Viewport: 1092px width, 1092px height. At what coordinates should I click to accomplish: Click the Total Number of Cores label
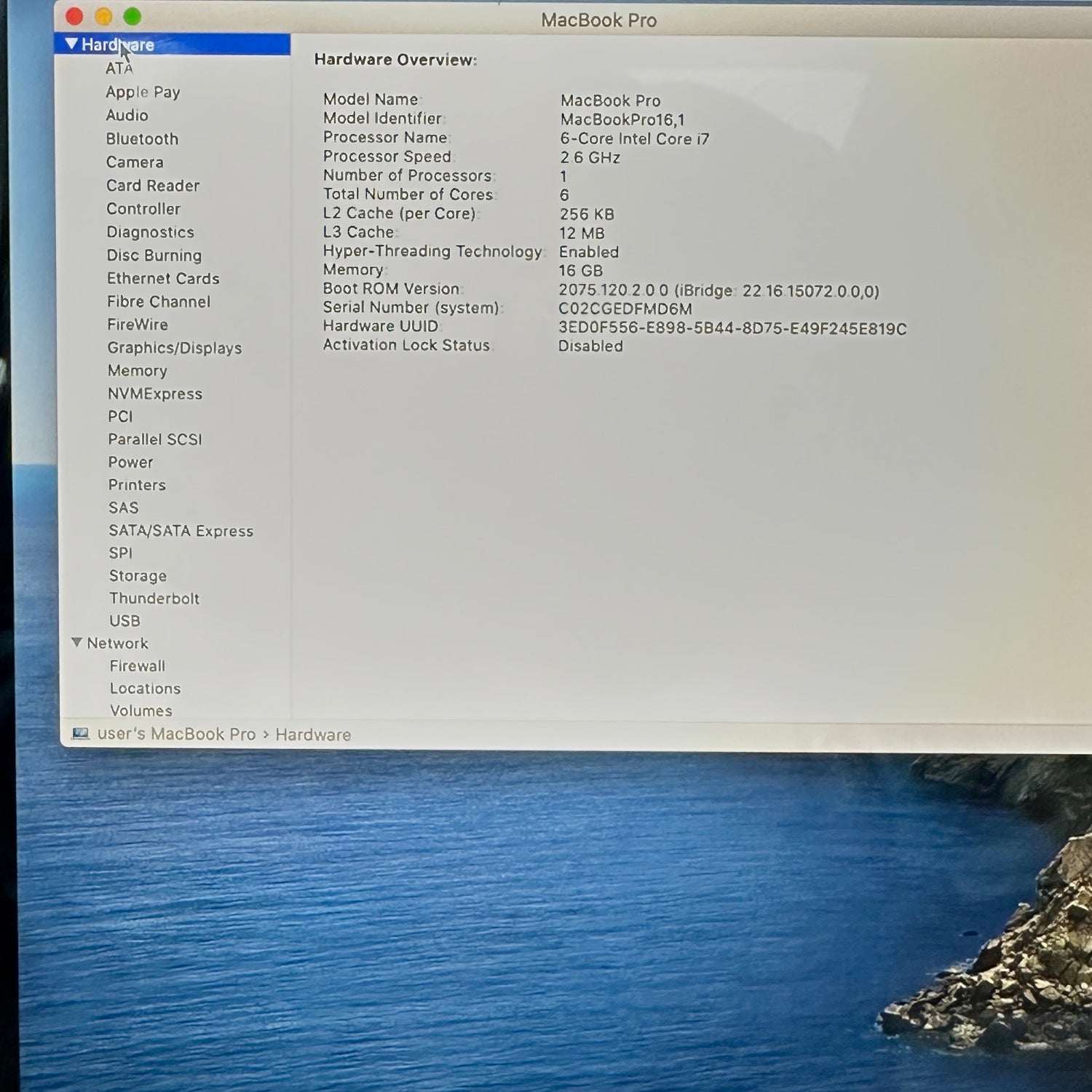coord(408,194)
